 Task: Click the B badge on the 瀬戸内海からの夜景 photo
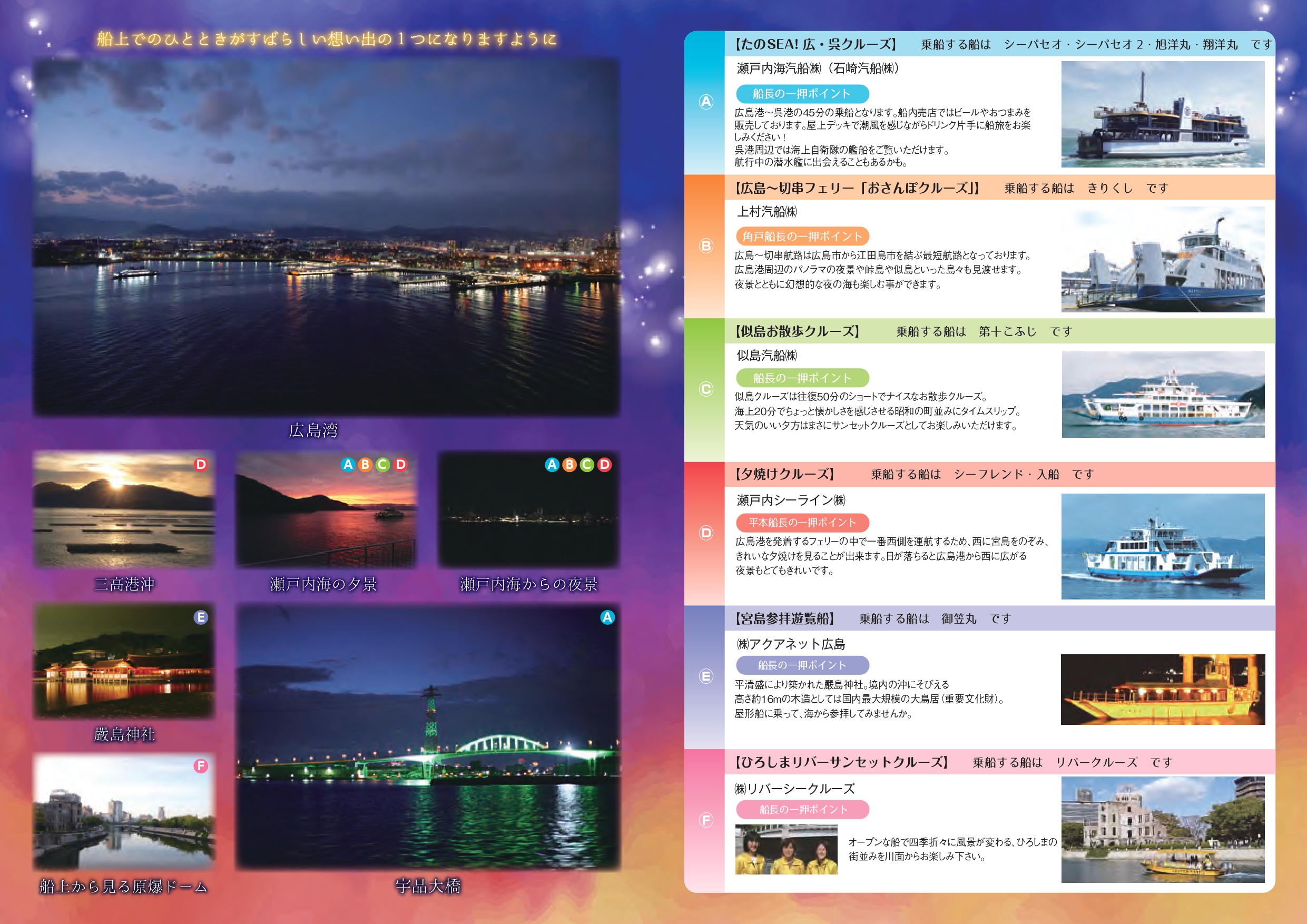coord(569,465)
